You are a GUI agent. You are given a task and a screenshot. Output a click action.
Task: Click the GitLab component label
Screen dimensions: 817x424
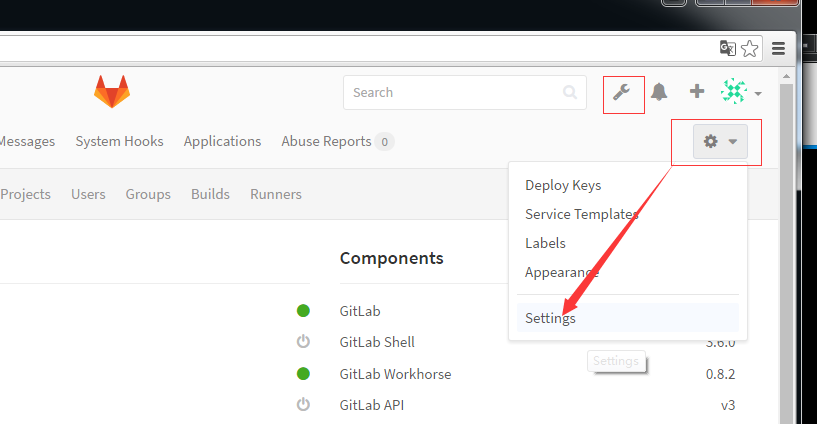click(x=360, y=311)
